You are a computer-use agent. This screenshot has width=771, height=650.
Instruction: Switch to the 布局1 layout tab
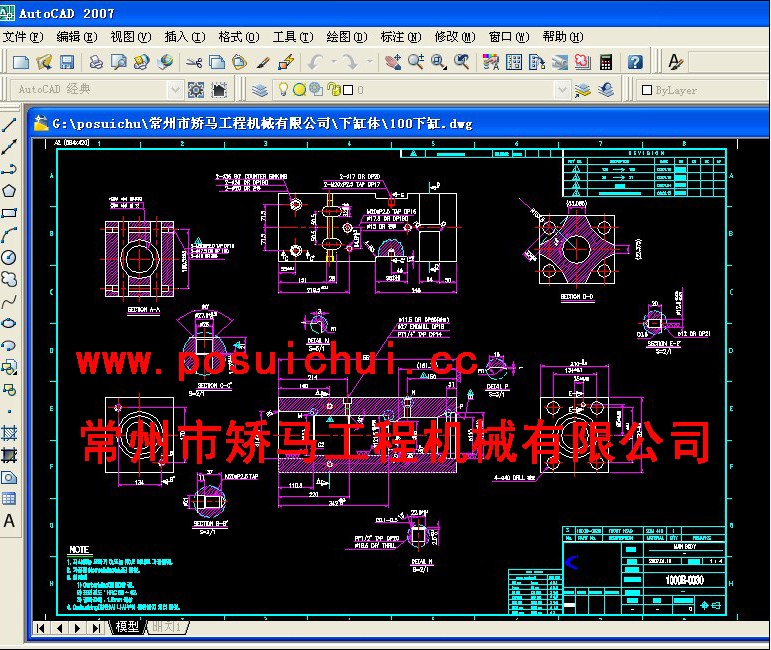pyautogui.click(x=167, y=627)
